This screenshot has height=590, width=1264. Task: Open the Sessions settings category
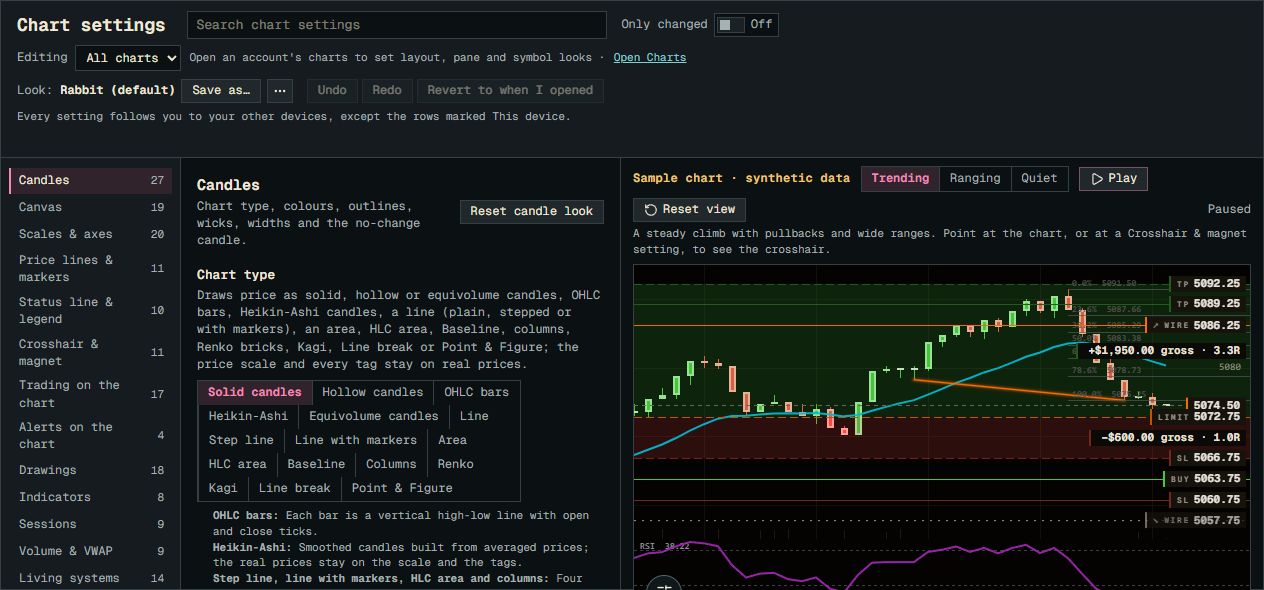91,524
